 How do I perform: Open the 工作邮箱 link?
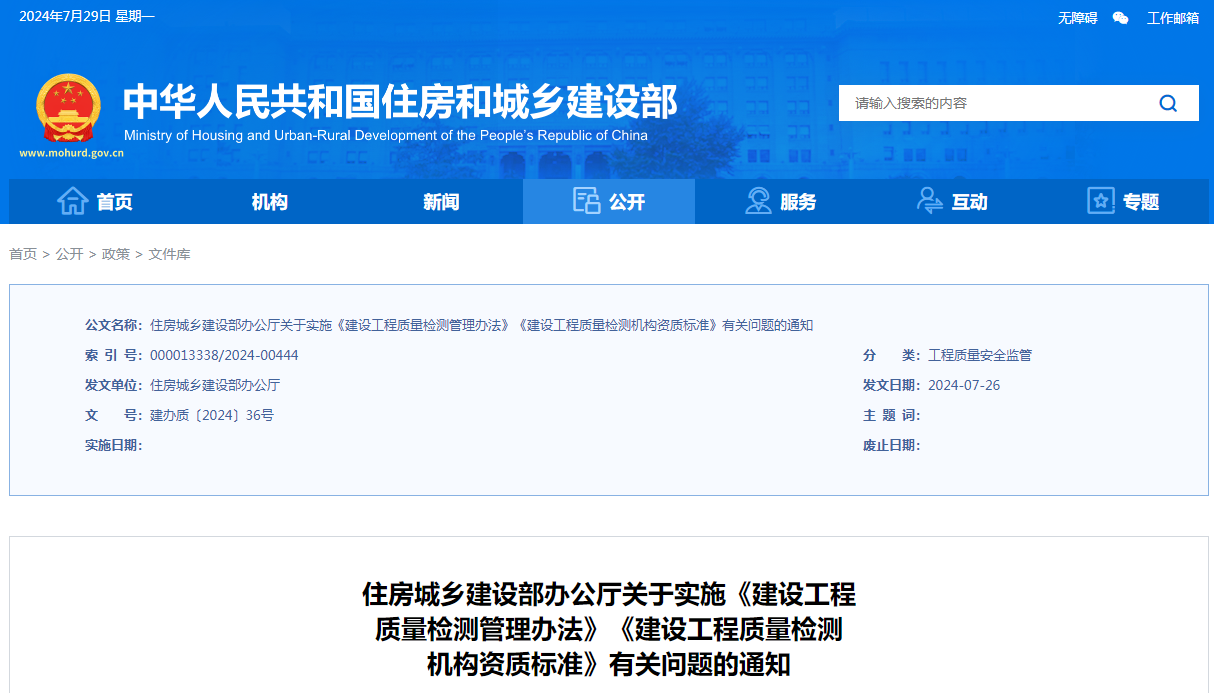(x=1173, y=18)
